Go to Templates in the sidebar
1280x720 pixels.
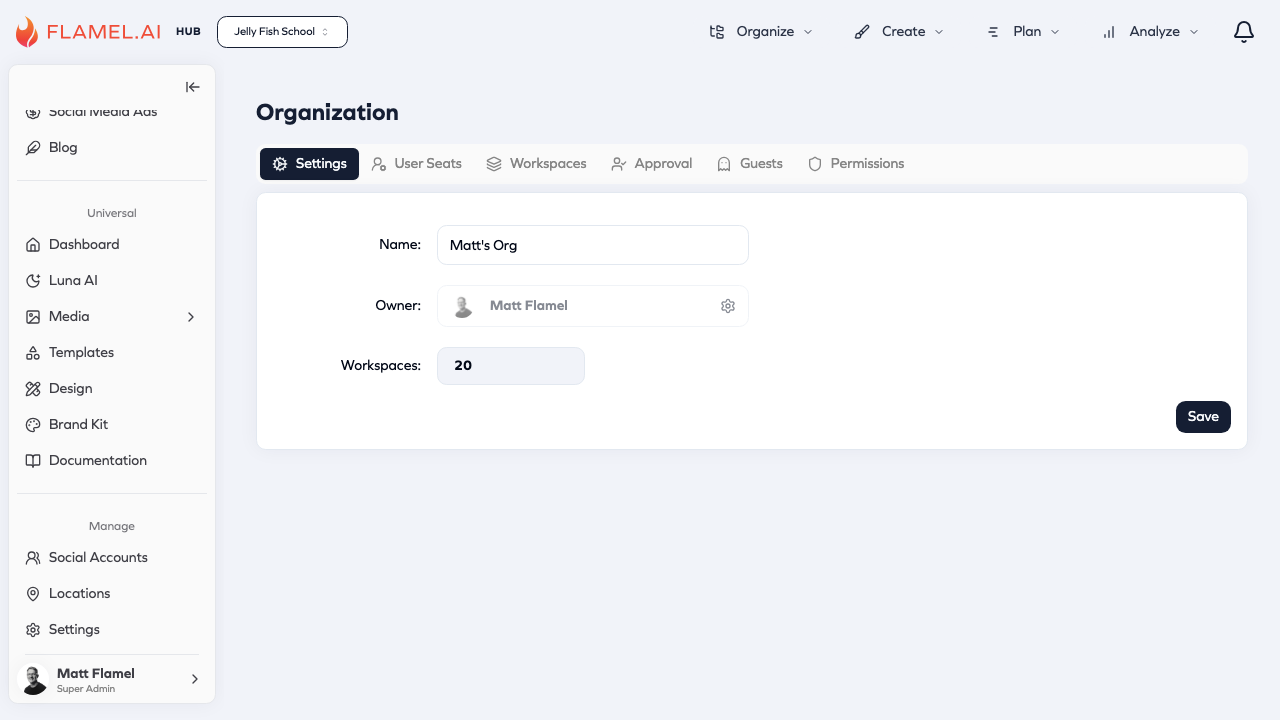point(112,352)
